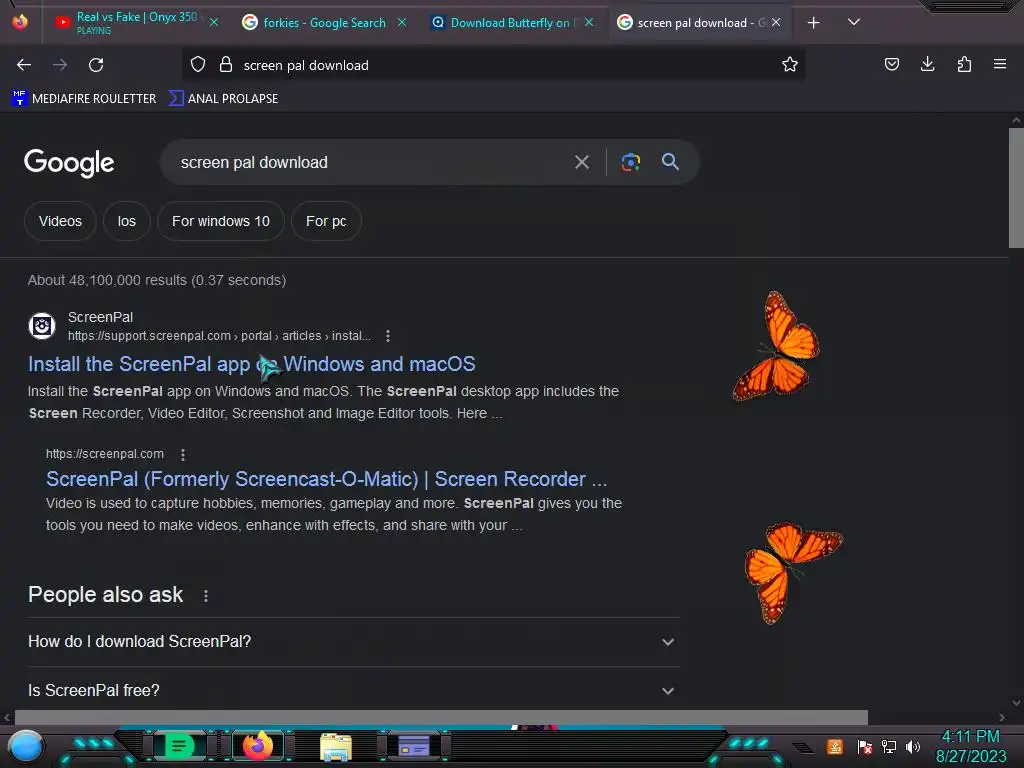Image resolution: width=1024 pixels, height=768 pixels.
Task: Save page to Pocket
Action: [x=891, y=65]
